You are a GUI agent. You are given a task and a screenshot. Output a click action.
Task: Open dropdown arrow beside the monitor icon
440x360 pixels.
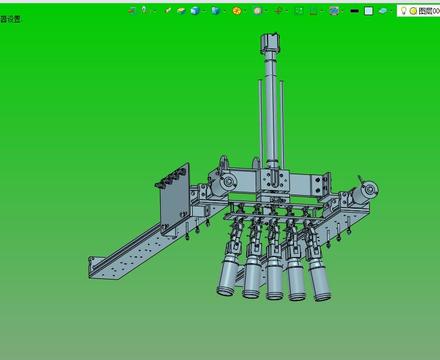[342, 11]
